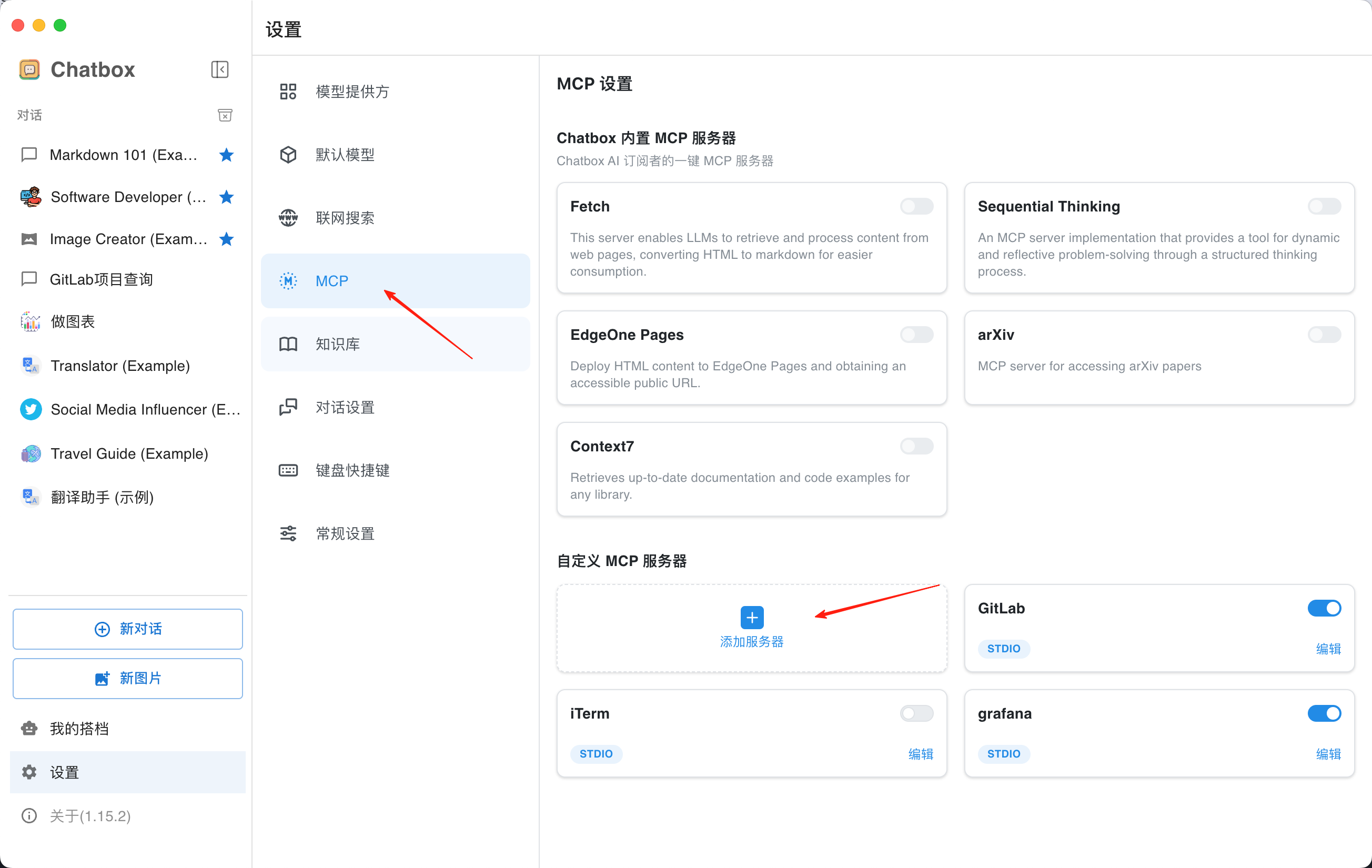
Task: Click the Software Developer avatar icon
Action: 31,197
